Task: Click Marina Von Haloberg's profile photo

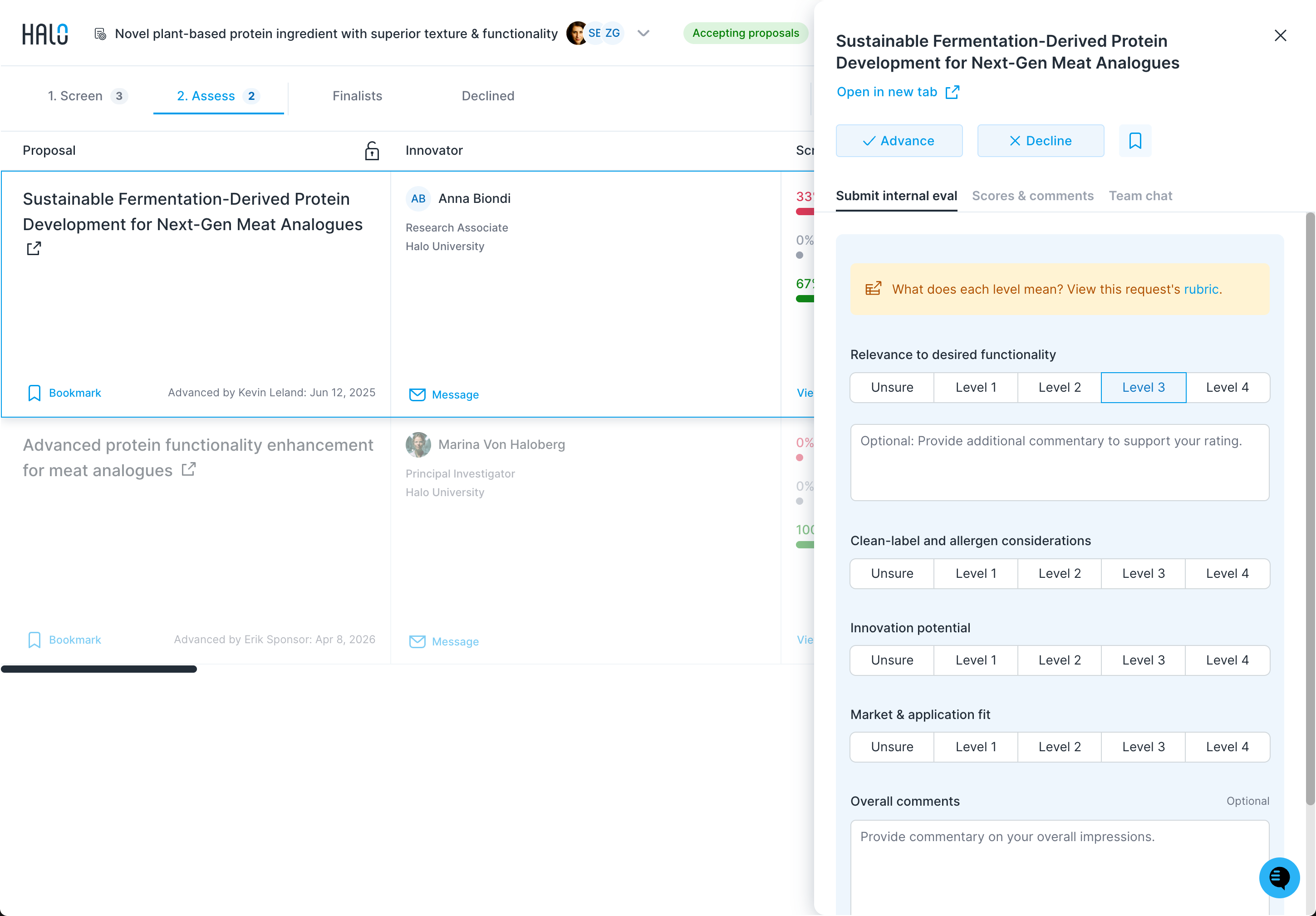Action: tap(418, 445)
